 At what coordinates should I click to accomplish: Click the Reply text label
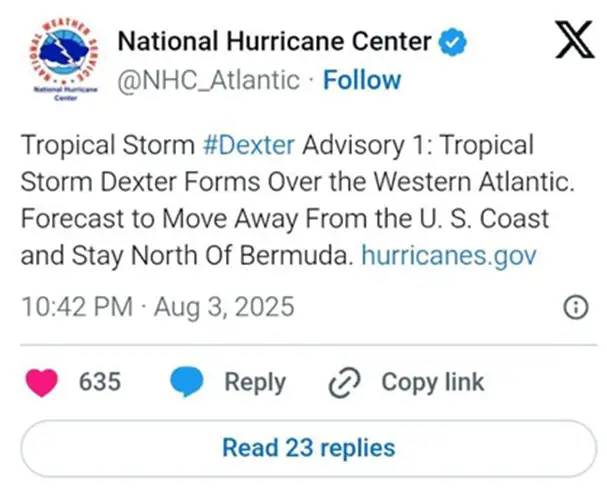click(x=255, y=383)
